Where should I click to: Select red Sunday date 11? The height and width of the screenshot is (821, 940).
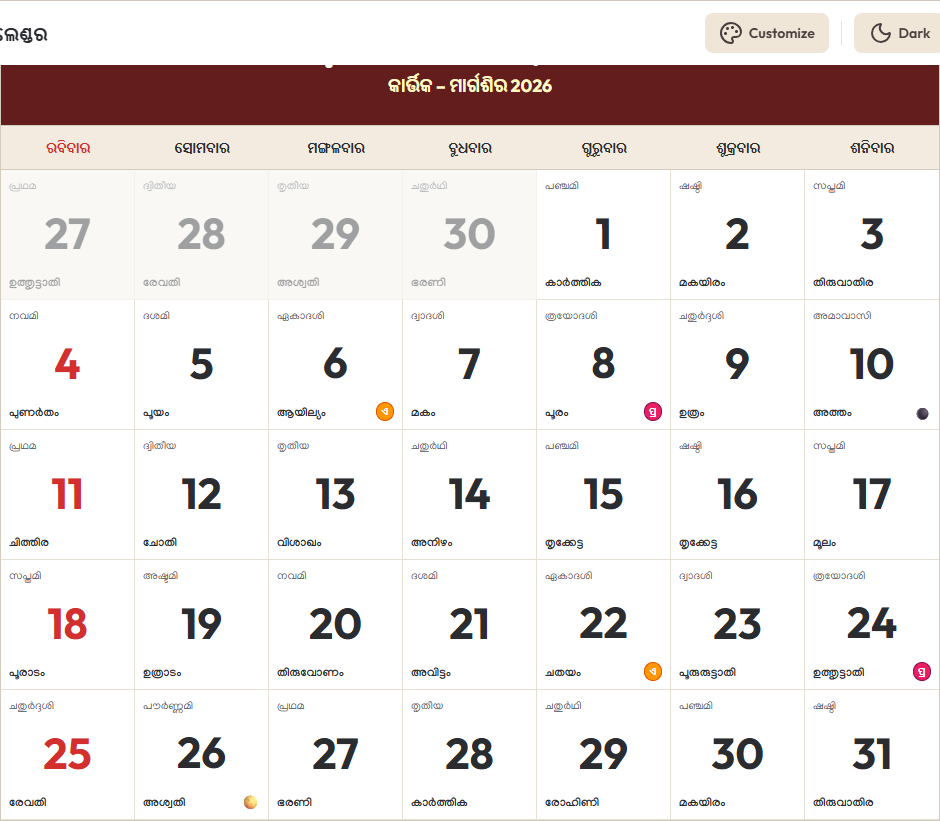68,495
